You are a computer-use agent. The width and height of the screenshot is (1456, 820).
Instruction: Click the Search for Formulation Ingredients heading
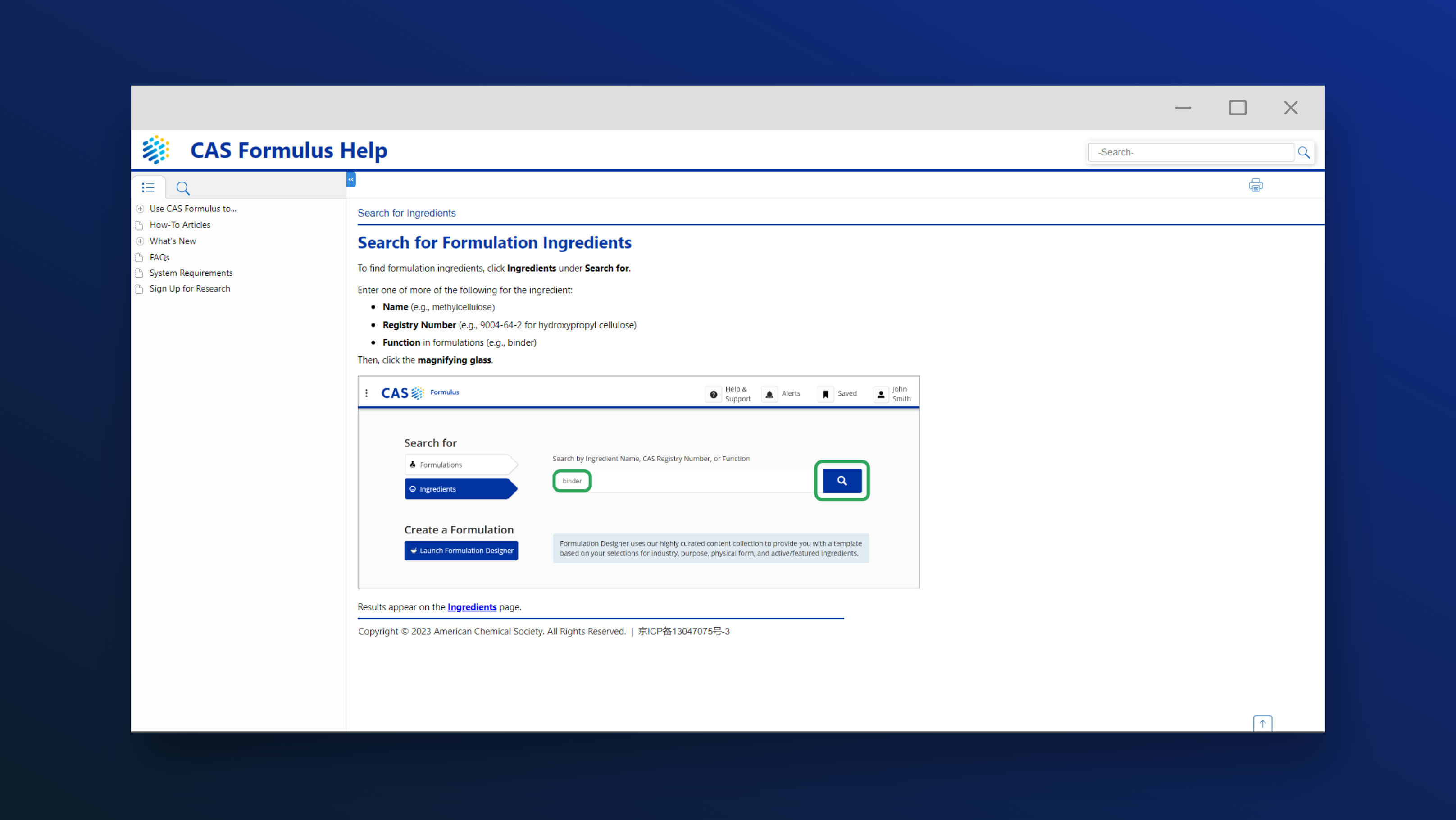pos(495,242)
